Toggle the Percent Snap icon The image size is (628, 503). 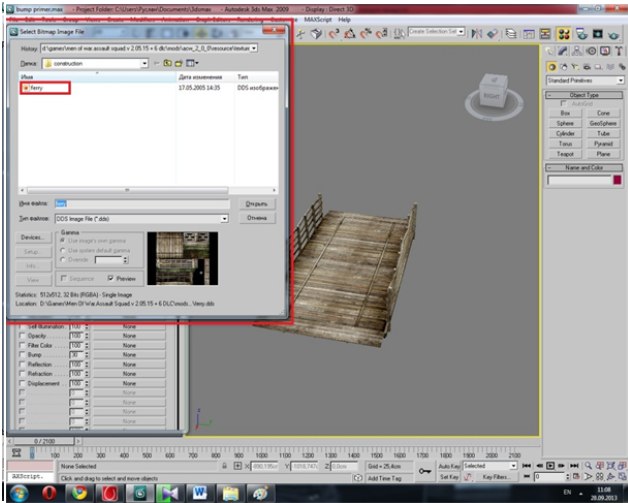click(x=366, y=34)
